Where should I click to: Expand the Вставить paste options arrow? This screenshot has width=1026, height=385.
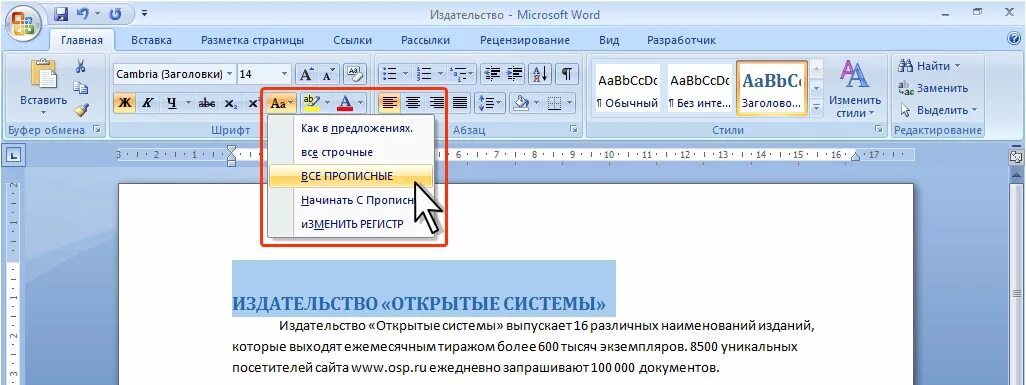[43, 112]
